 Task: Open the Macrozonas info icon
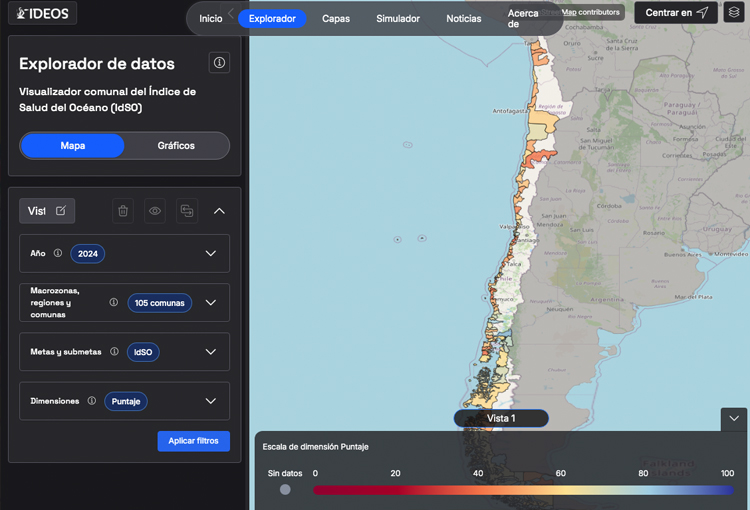pos(114,302)
